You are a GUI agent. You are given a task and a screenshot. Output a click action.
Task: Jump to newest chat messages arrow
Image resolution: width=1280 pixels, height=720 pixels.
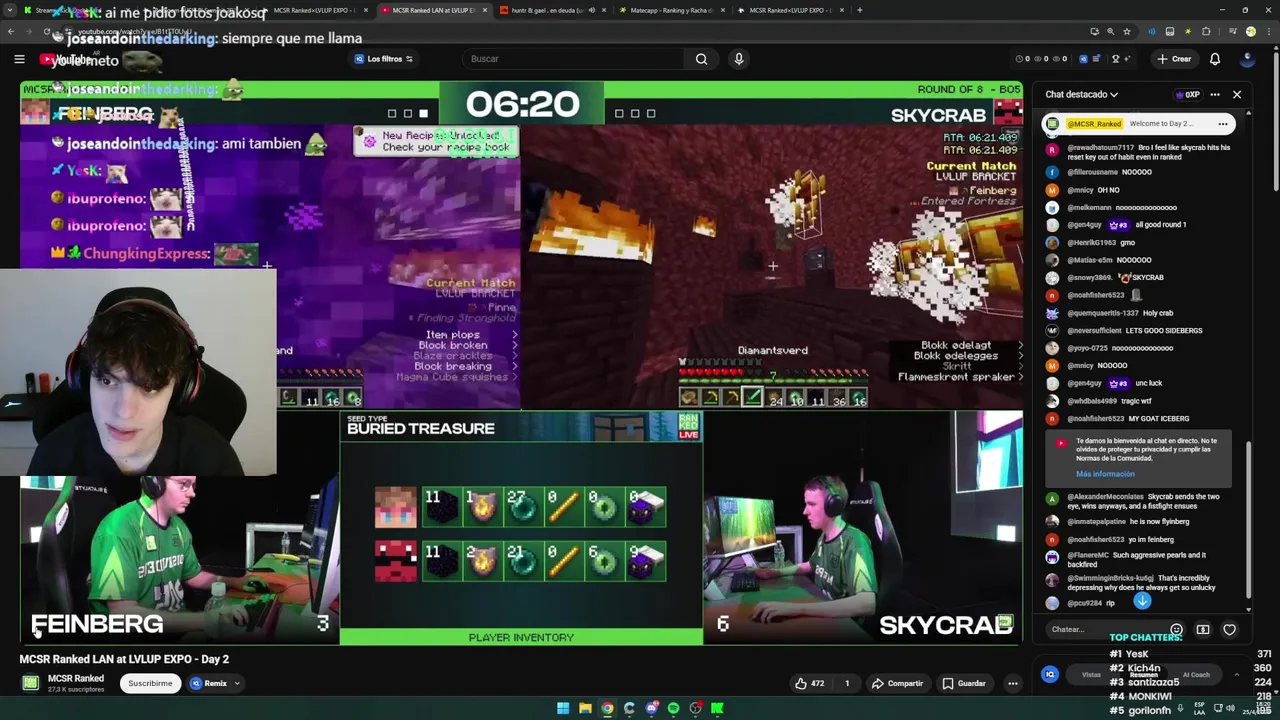1142,601
